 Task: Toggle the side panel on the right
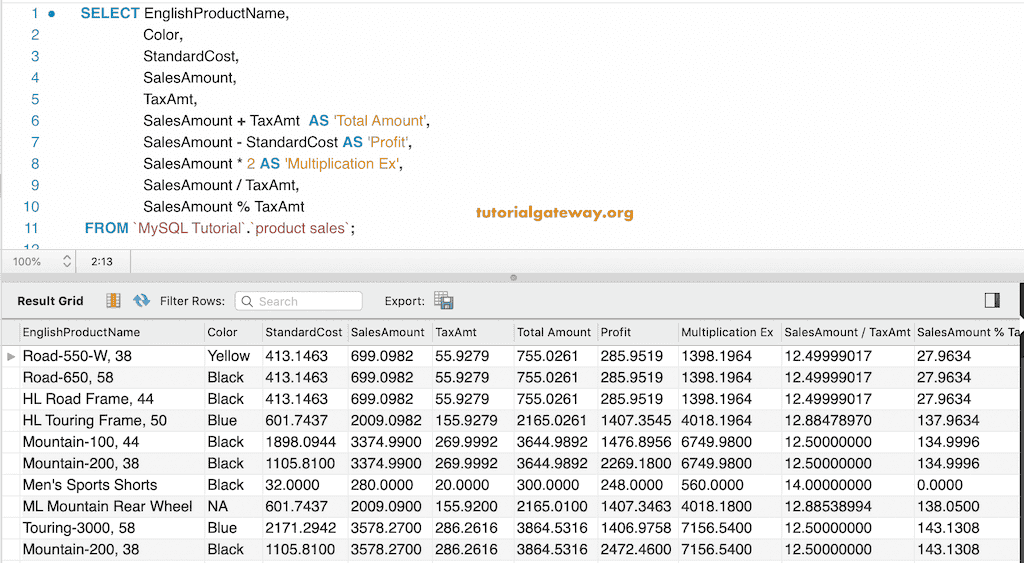pos(992,300)
